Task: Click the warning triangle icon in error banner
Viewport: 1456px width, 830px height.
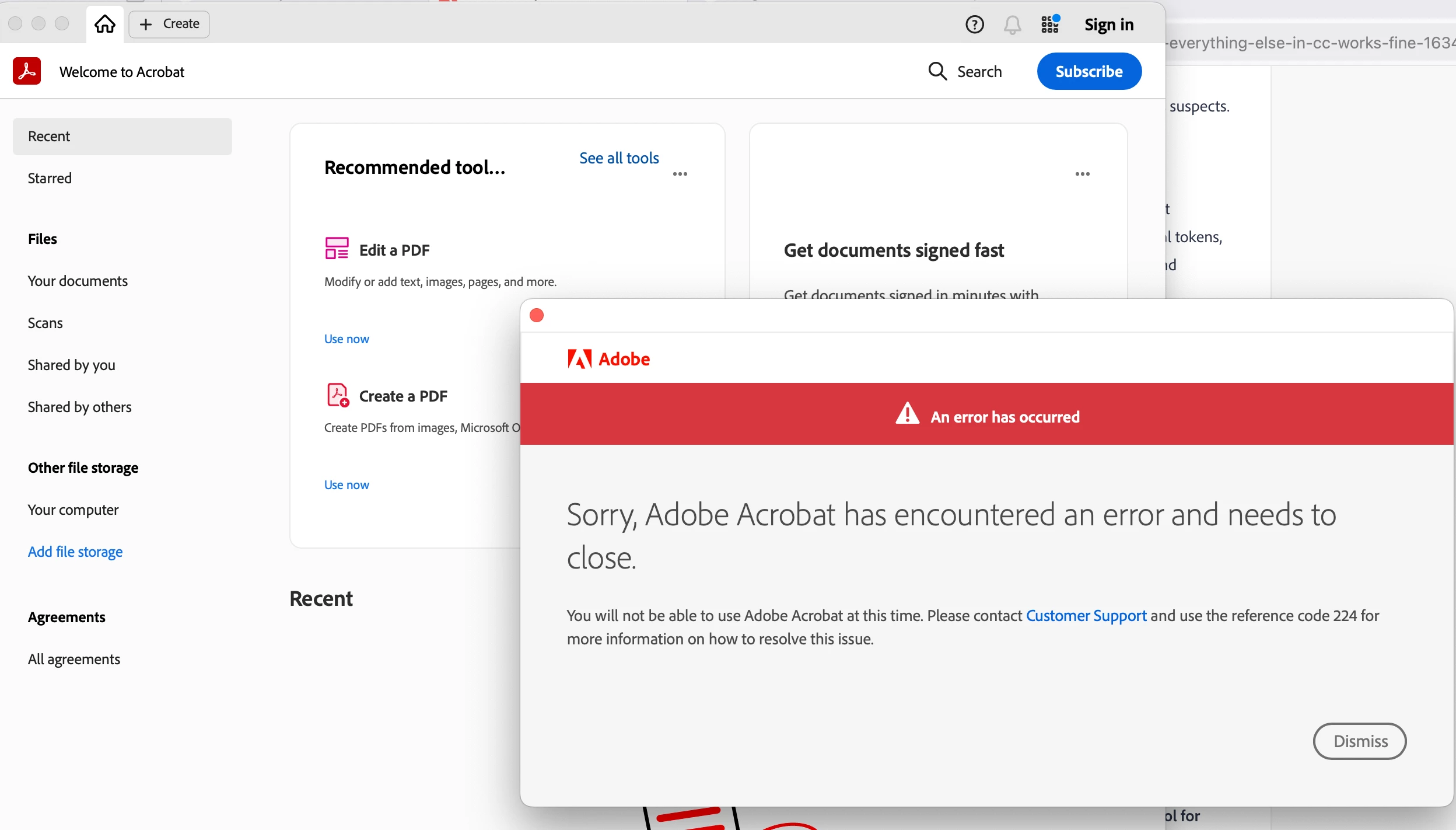Action: [x=907, y=413]
